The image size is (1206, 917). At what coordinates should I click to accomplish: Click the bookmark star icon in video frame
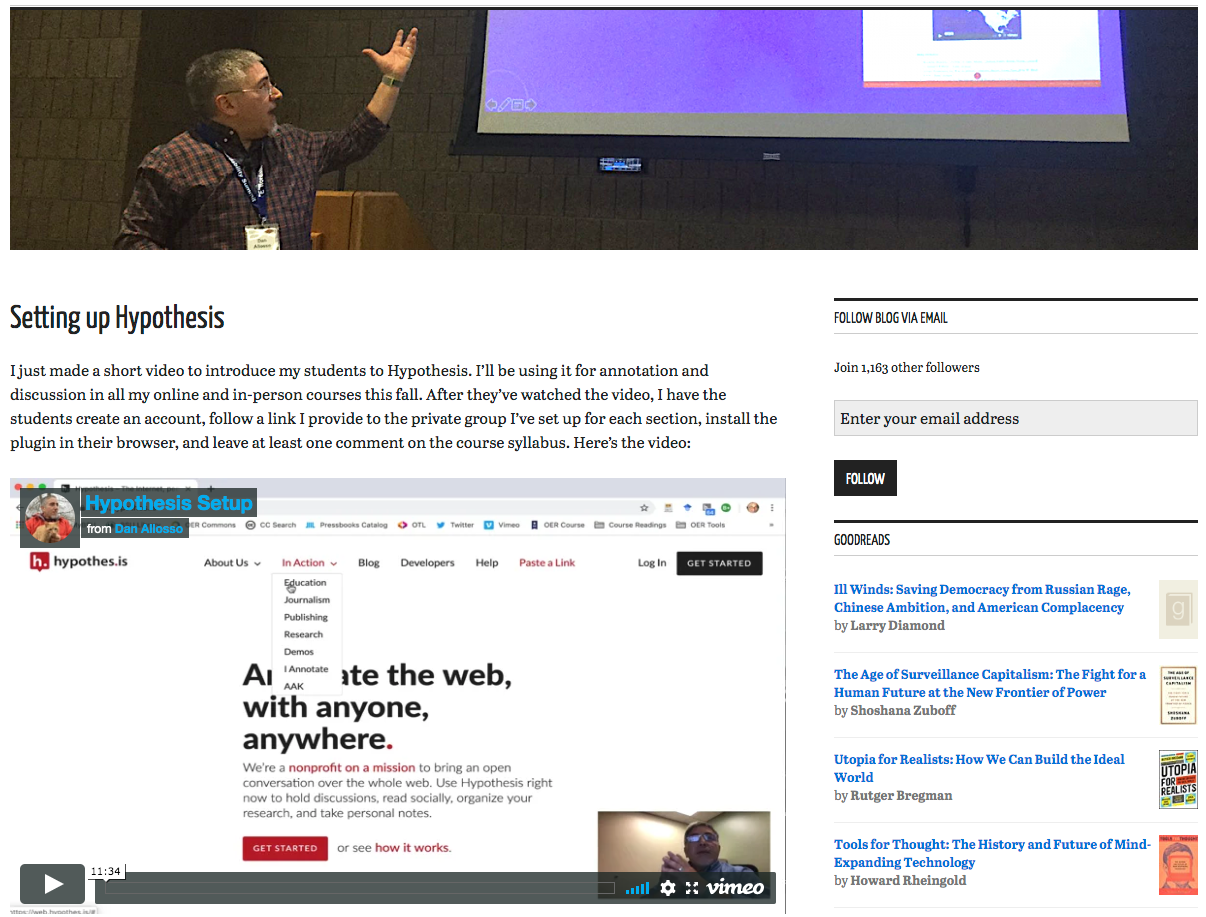[645, 508]
